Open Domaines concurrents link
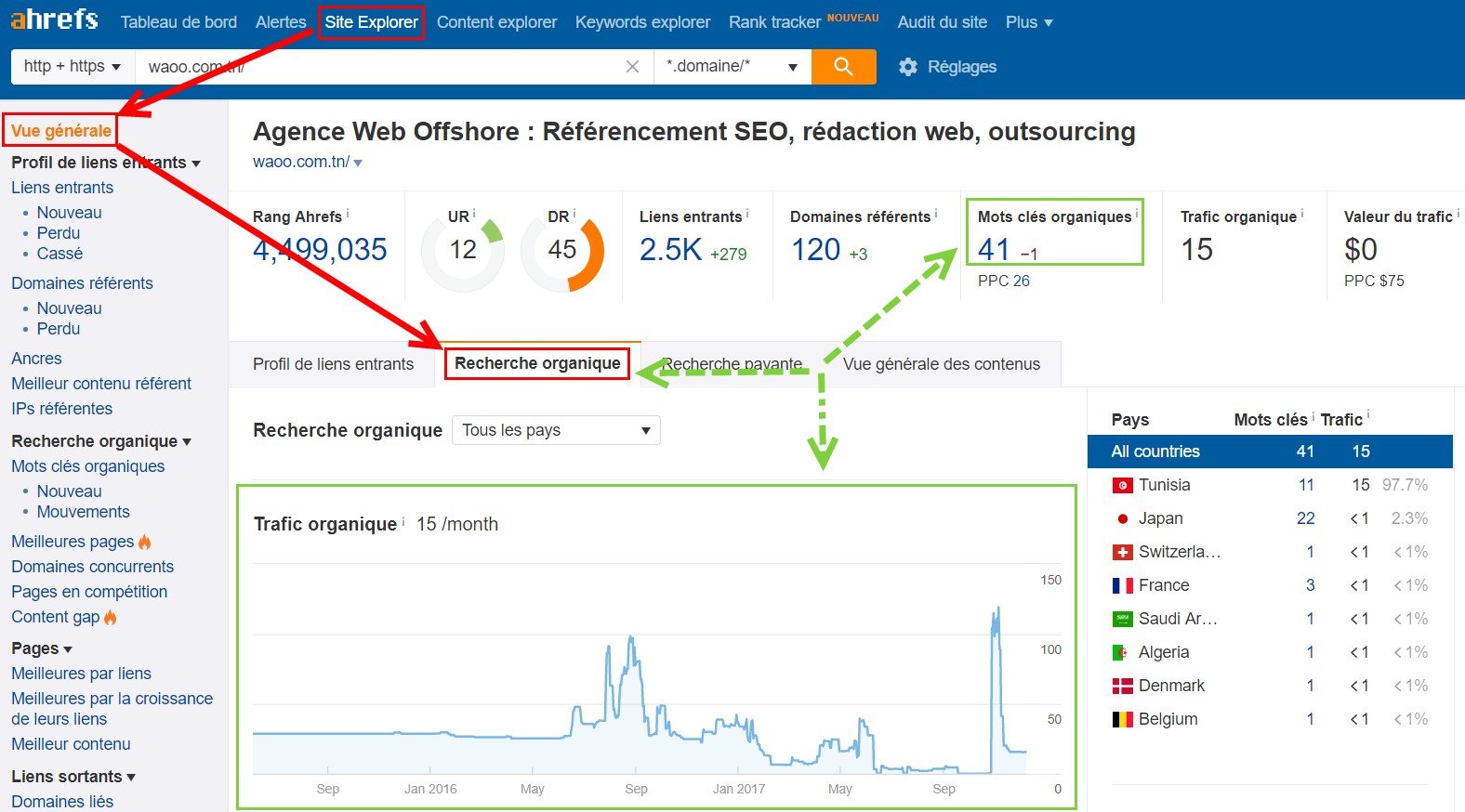 click(92, 567)
